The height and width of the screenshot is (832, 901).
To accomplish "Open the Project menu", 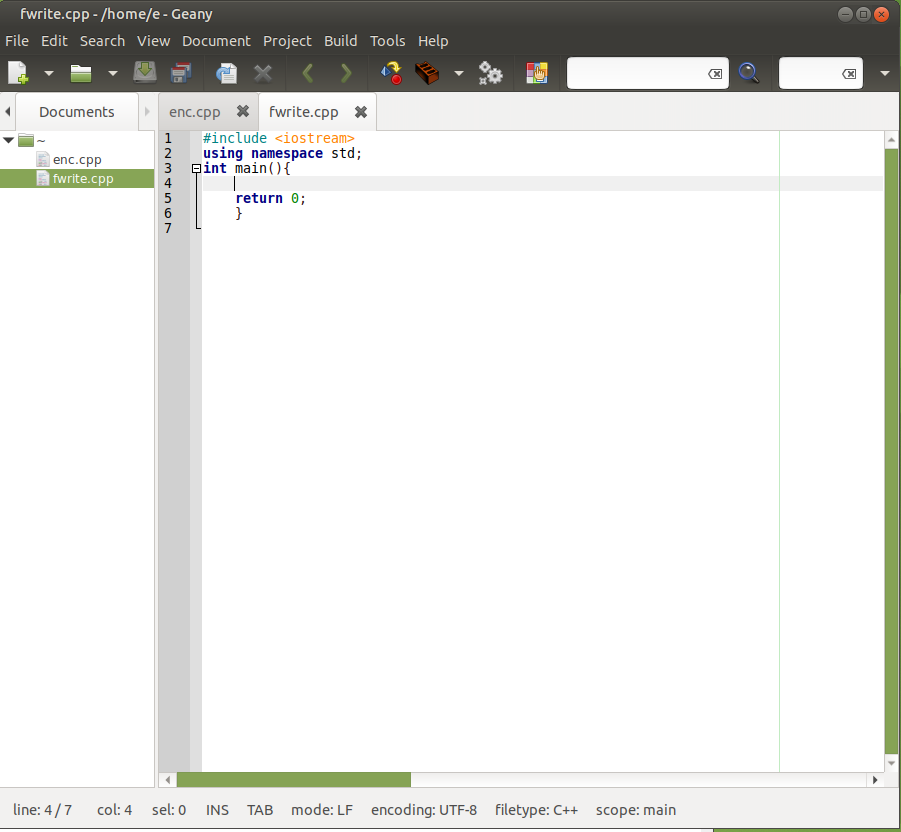I will tap(287, 41).
